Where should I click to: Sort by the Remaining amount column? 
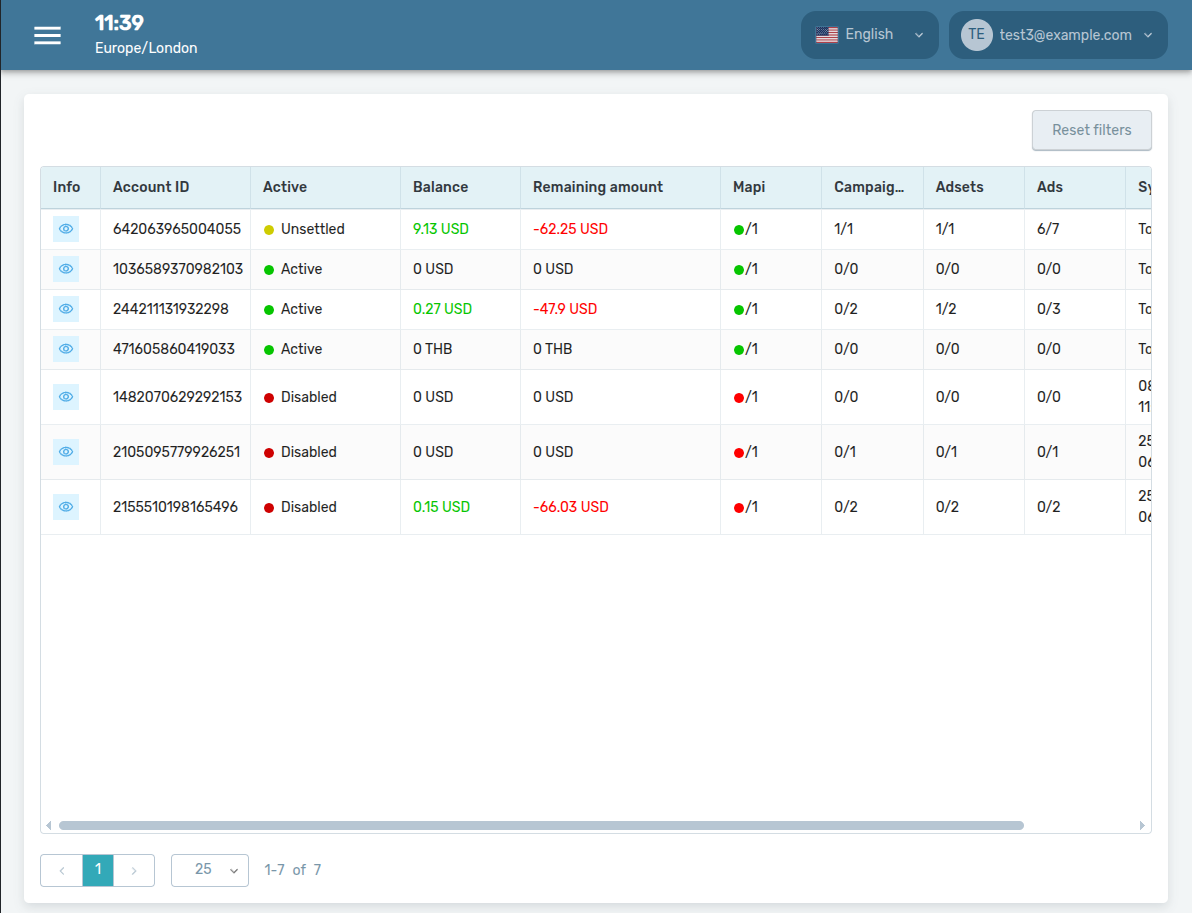click(597, 187)
